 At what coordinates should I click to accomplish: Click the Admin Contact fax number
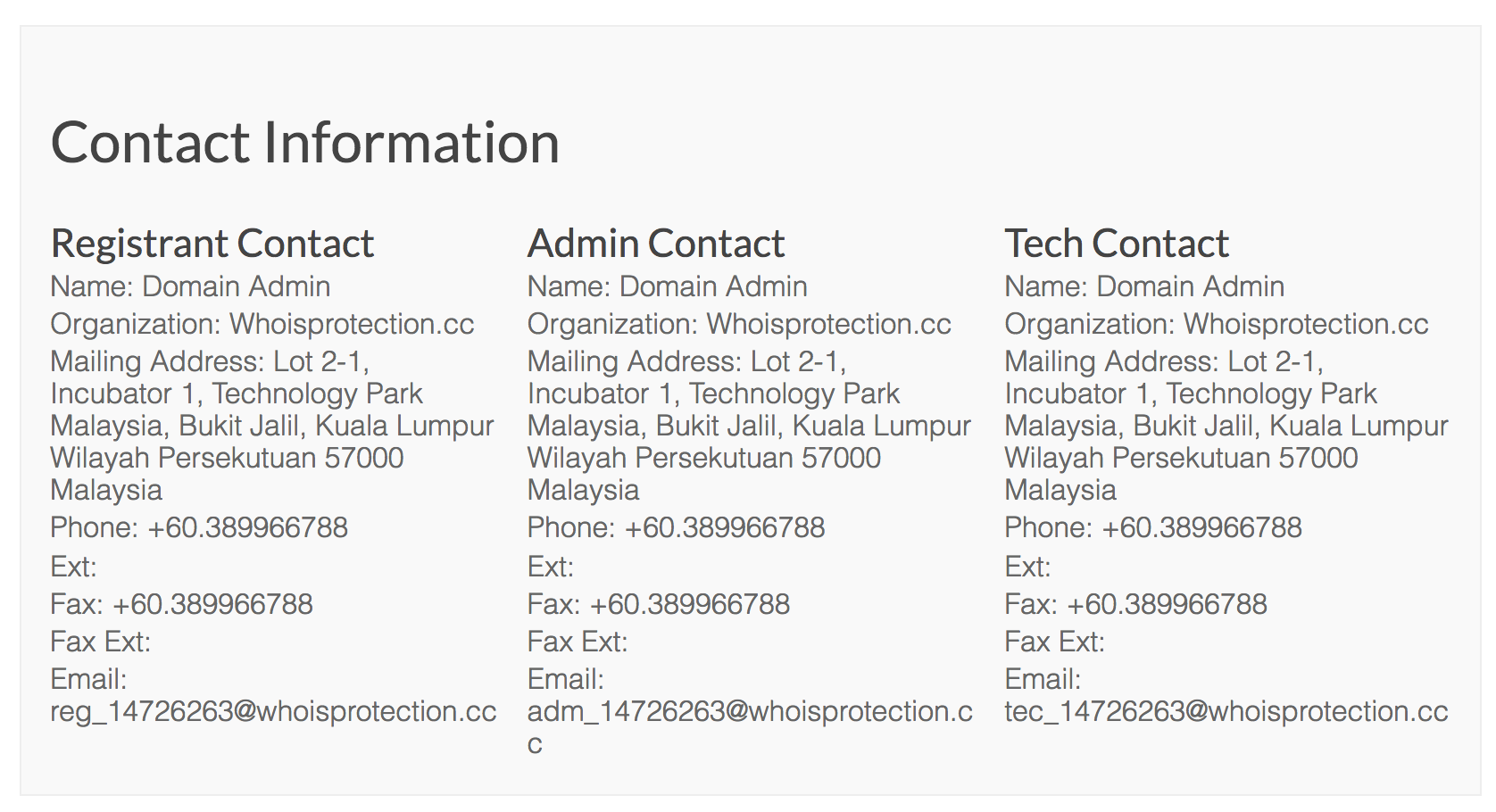tap(690, 604)
